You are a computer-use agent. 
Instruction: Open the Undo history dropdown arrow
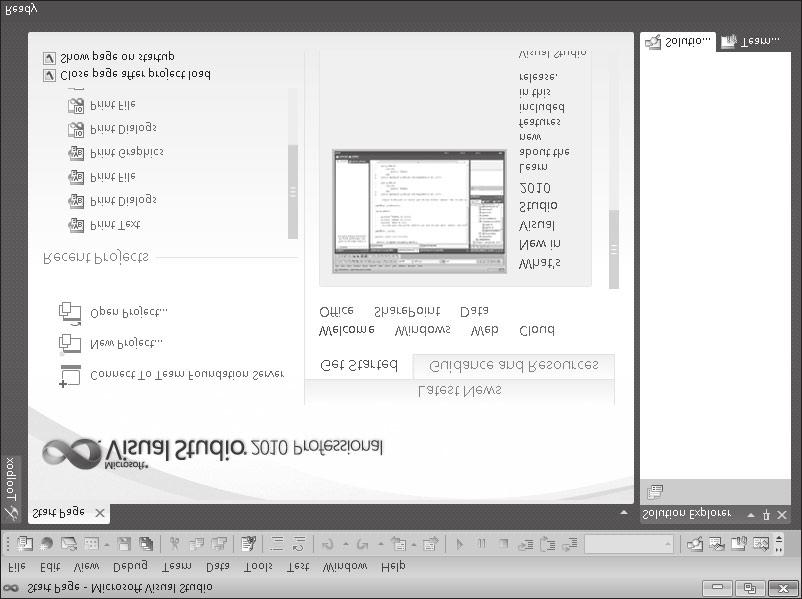(x=346, y=544)
